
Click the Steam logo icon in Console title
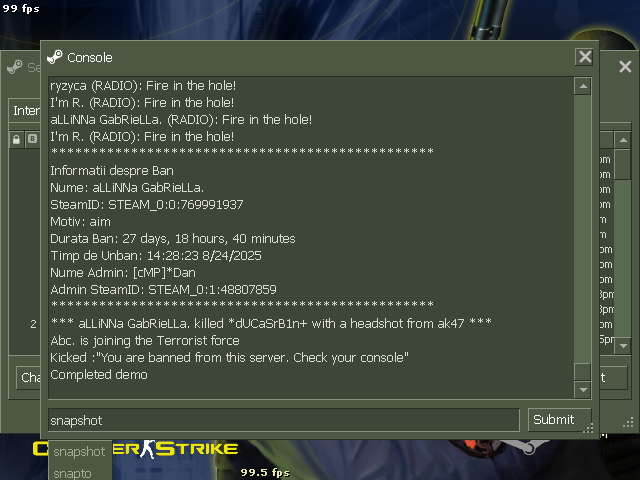[x=55, y=57]
